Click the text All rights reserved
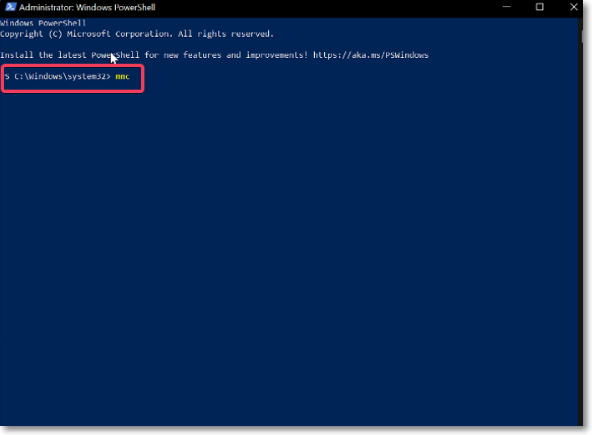 226,34
